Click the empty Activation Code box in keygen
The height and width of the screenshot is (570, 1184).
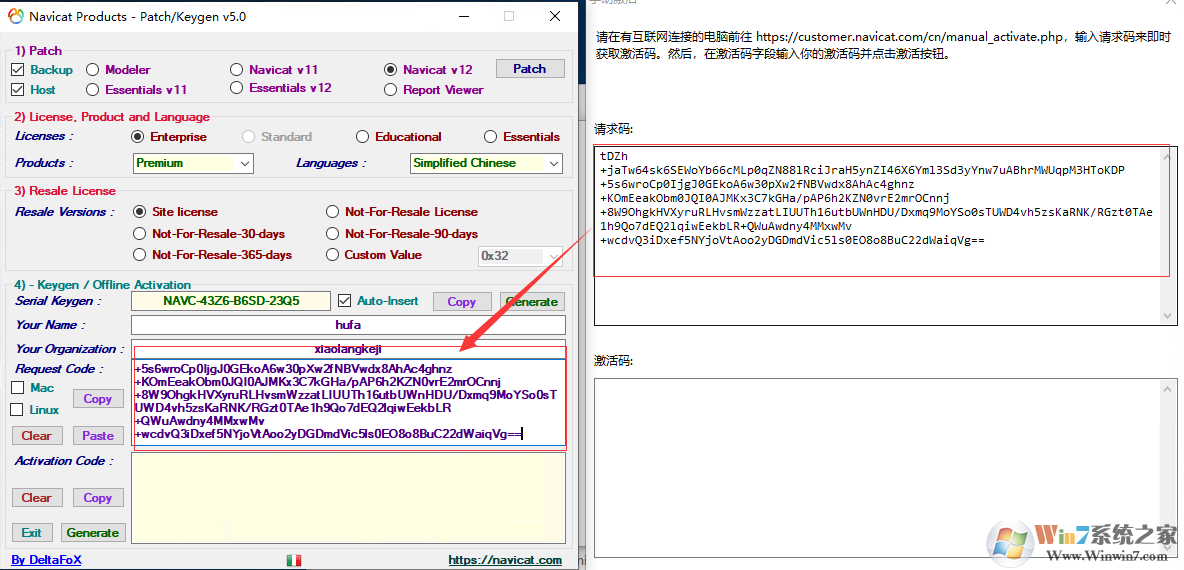[348, 498]
